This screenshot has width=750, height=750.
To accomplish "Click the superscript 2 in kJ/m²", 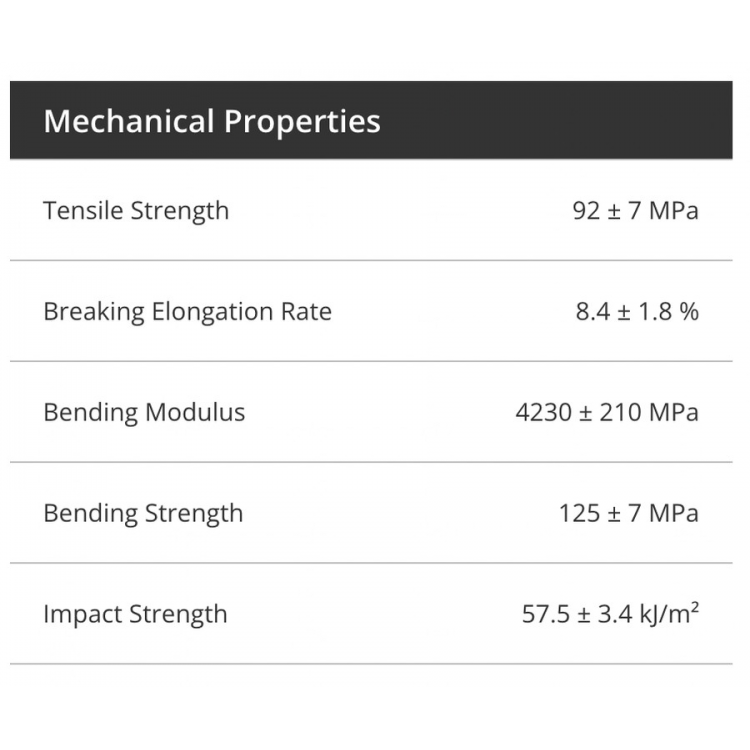I will point(695,606).
